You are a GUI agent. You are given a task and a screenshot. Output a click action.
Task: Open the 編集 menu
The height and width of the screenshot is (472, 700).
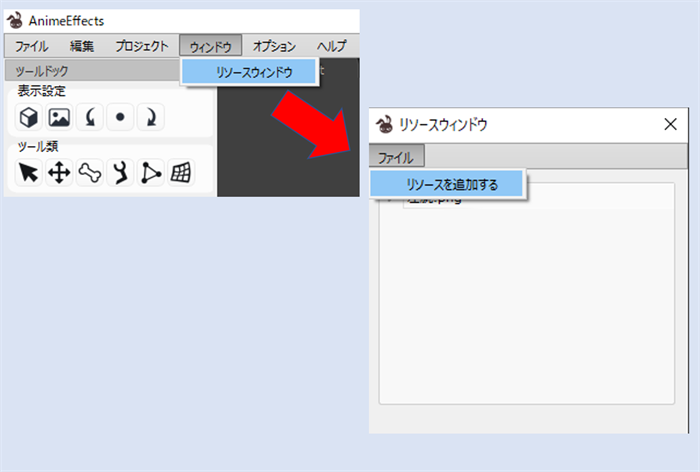click(x=82, y=46)
